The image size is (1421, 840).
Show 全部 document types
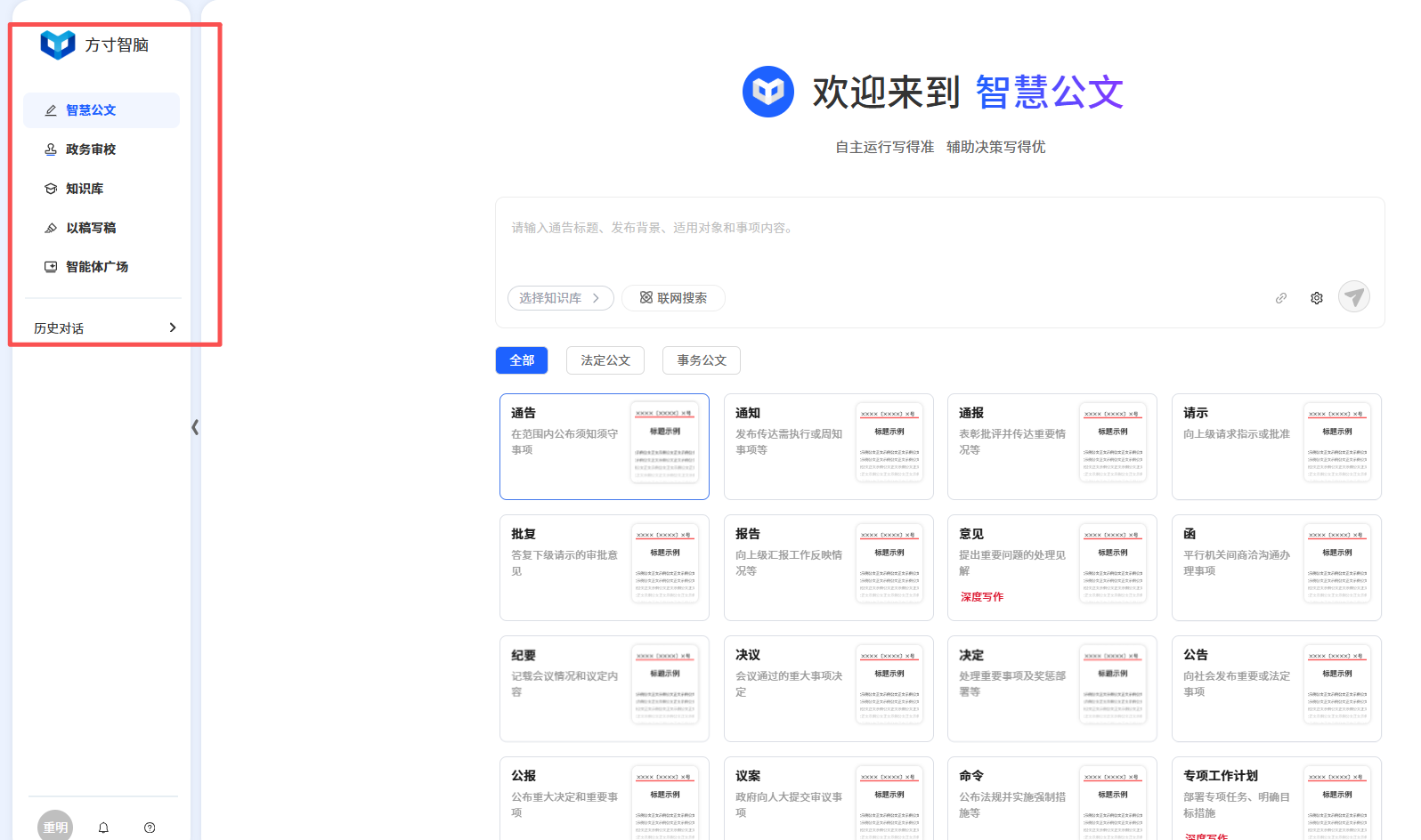pyautogui.click(x=522, y=360)
